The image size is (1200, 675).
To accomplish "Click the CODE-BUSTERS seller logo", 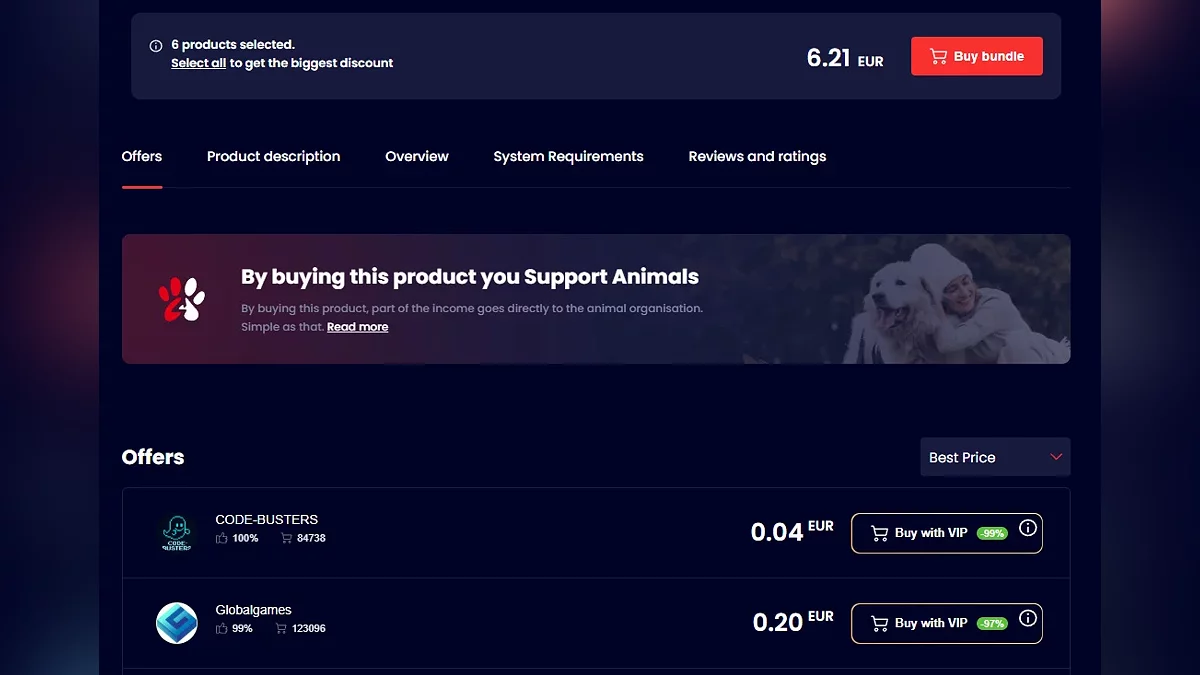I will [x=177, y=533].
